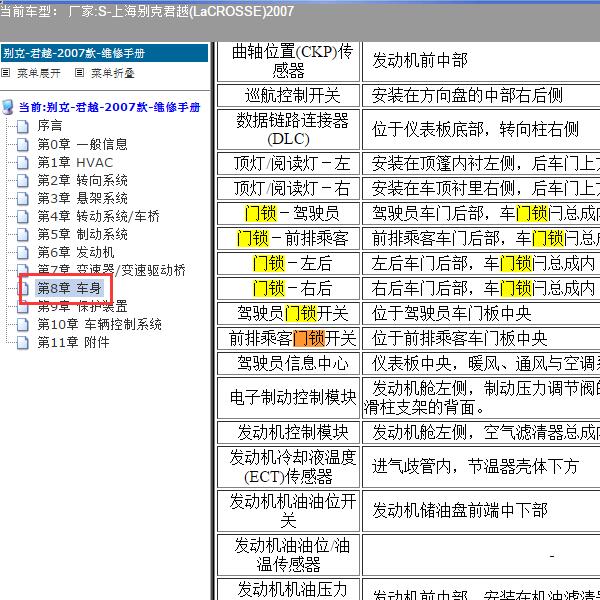Click the 发动机油油位/油温传感器 cell
This screenshot has height=600, width=600.
(289, 554)
